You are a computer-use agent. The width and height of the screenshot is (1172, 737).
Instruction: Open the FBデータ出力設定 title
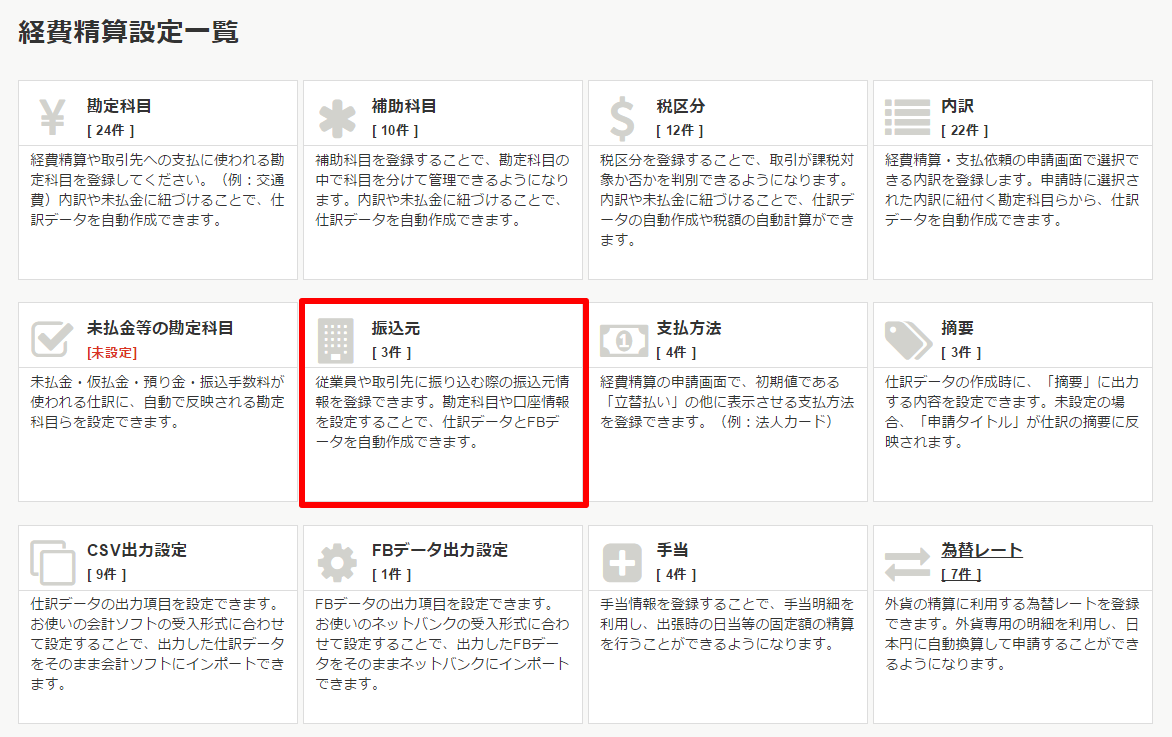[439, 550]
